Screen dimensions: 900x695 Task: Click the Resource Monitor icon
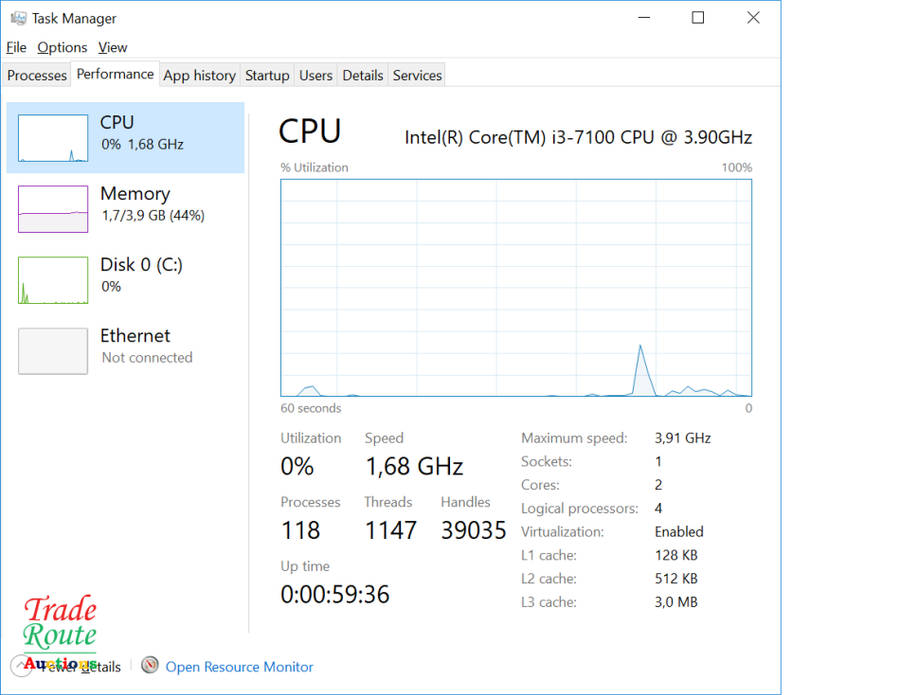(150, 666)
